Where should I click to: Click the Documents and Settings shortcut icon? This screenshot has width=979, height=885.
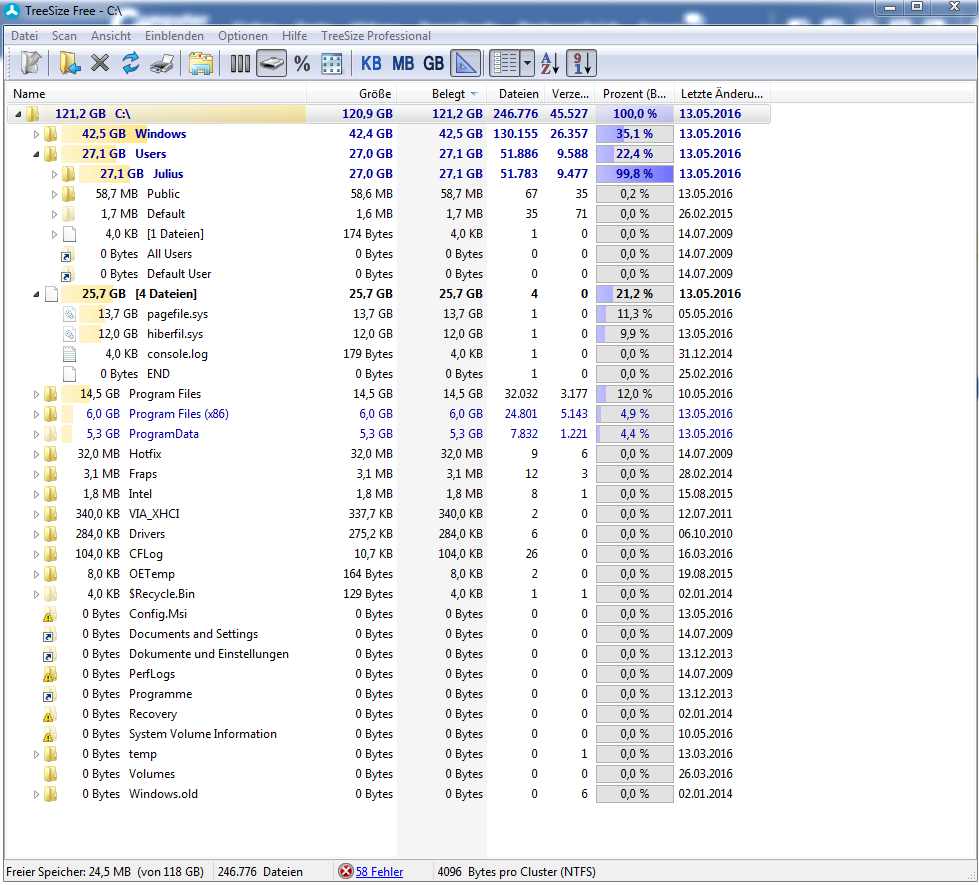(x=49, y=635)
